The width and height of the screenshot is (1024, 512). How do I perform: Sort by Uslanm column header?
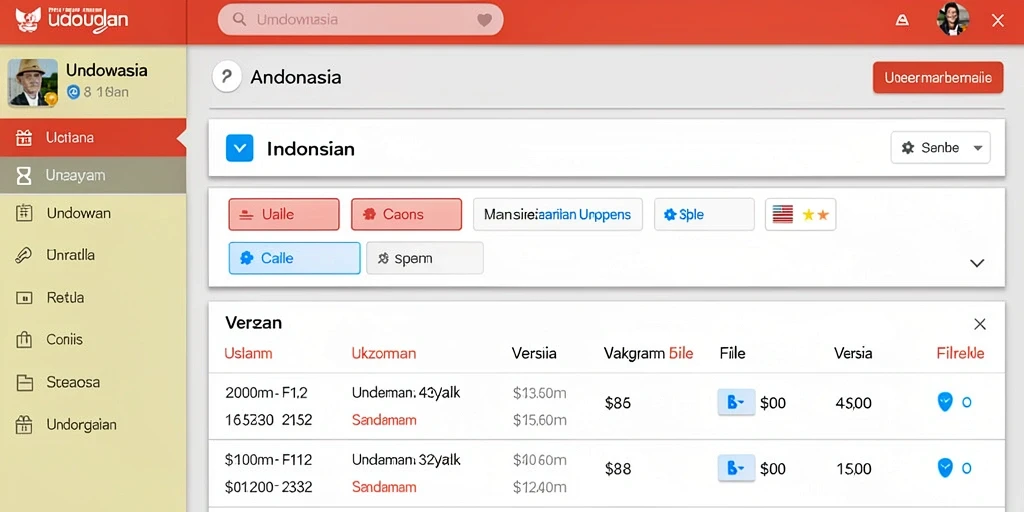[x=248, y=354]
